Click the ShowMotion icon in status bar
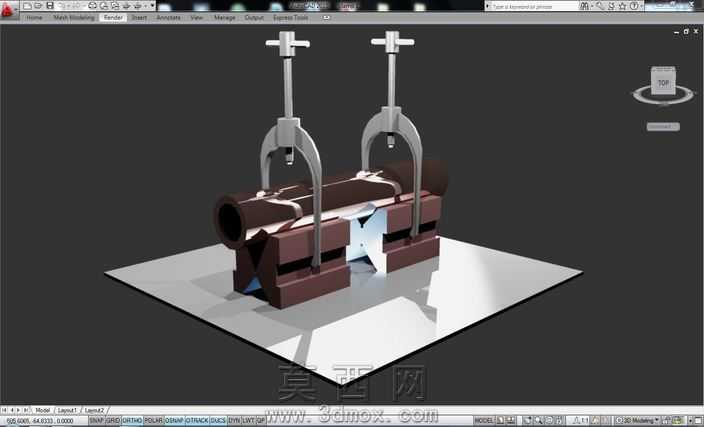The height and width of the screenshot is (427, 704). [x=559, y=421]
